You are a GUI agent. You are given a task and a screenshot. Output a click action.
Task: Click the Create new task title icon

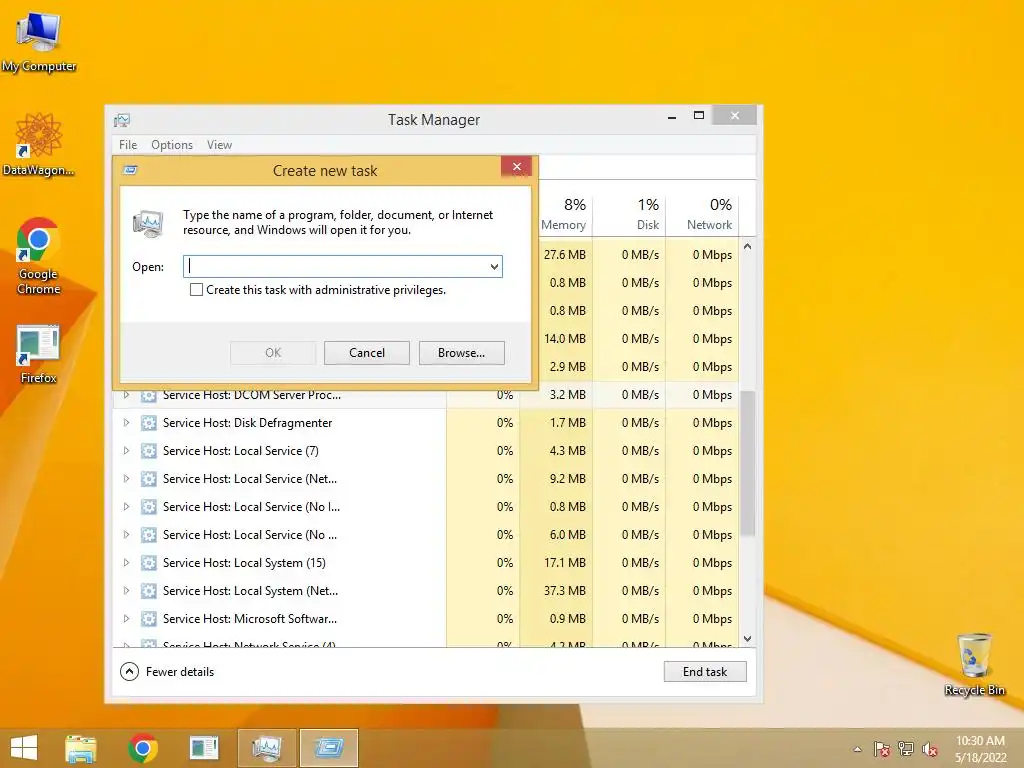[x=131, y=170]
